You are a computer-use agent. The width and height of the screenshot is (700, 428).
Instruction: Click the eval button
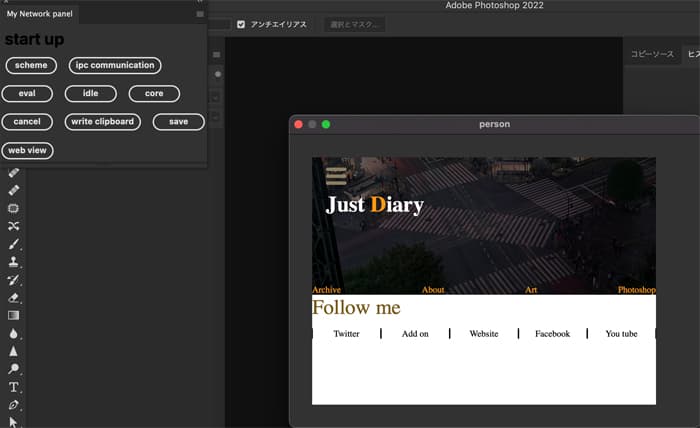tap(27, 94)
